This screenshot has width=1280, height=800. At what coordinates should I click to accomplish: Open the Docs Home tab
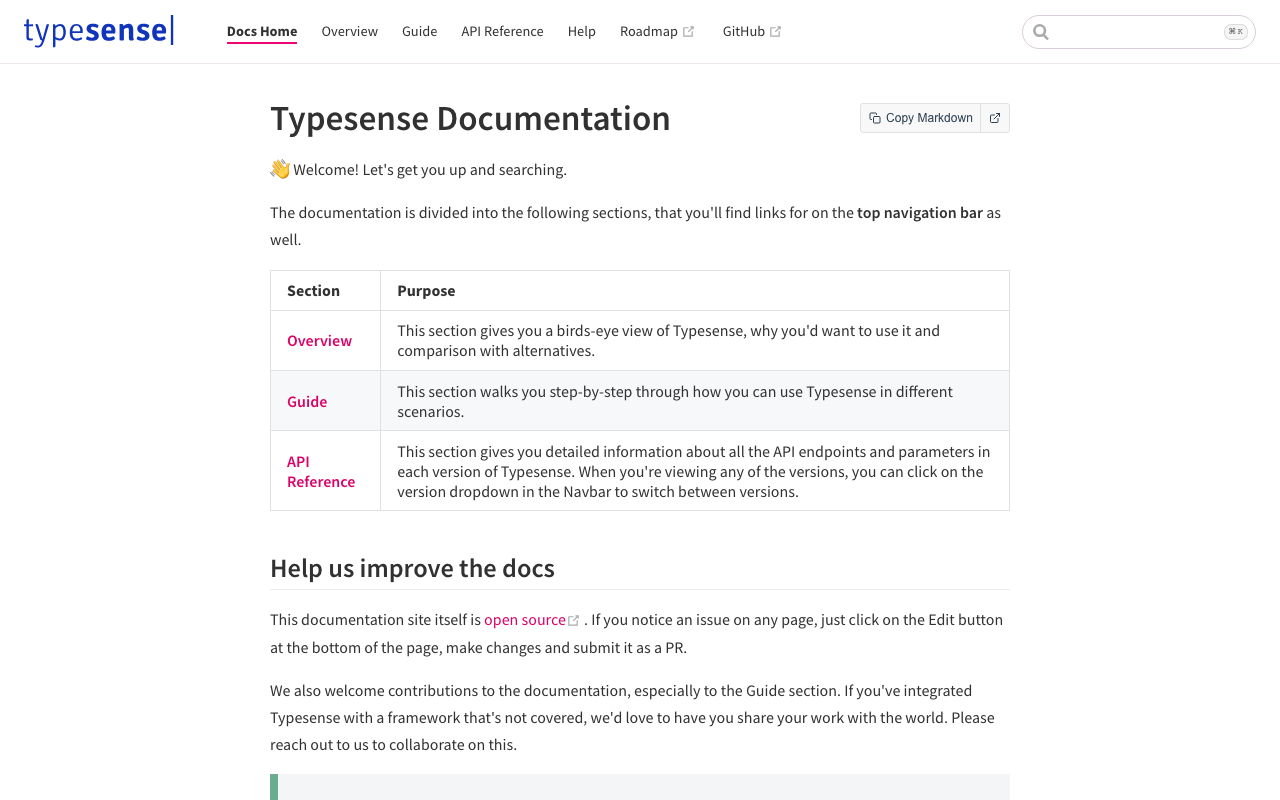(x=262, y=31)
